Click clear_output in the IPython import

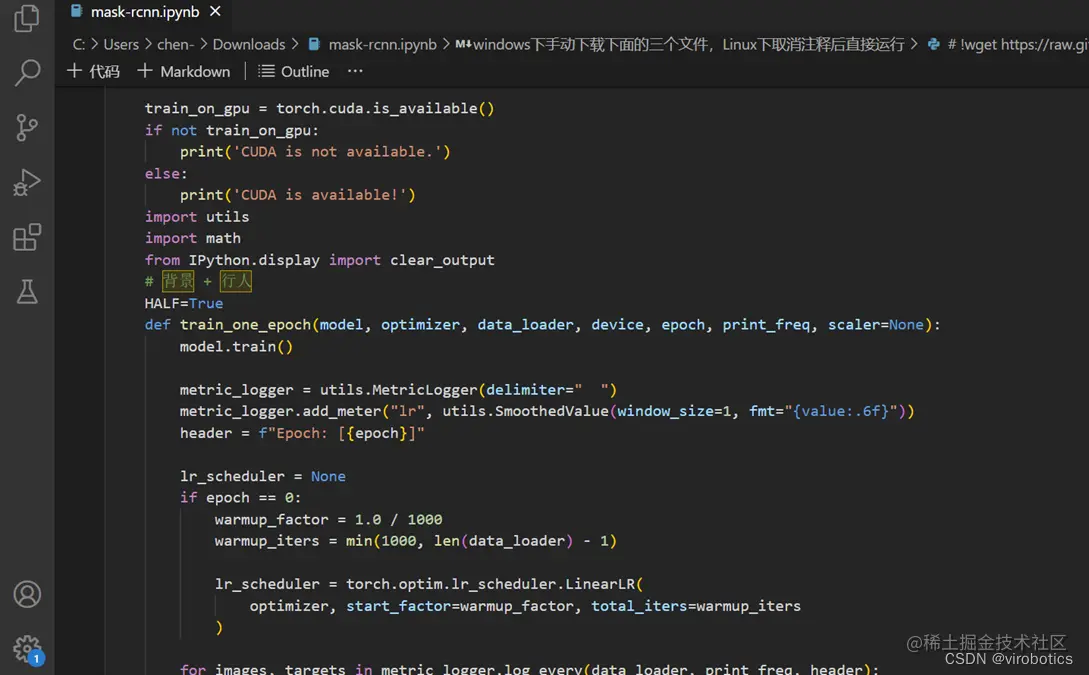pos(442,260)
